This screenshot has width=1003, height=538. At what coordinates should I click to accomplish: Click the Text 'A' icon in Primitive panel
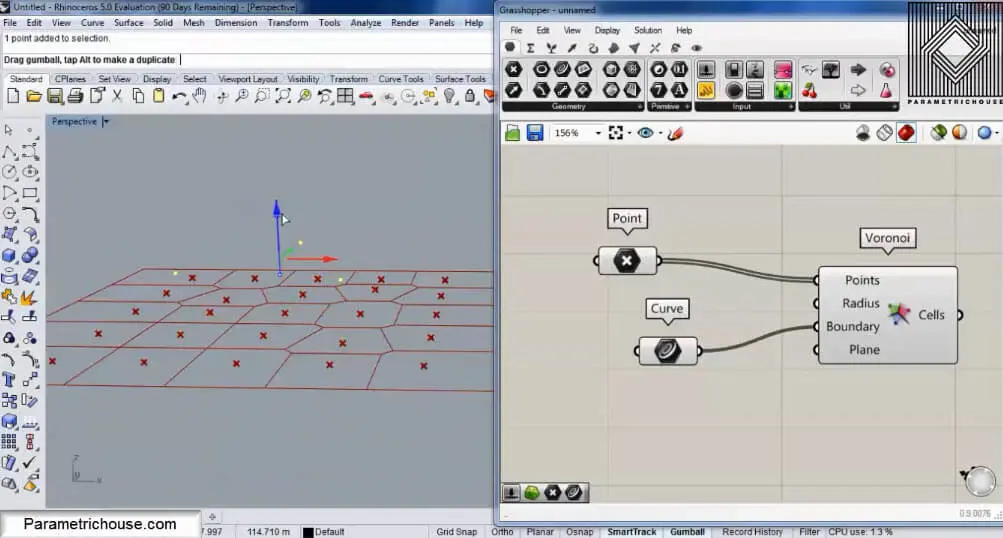679,90
